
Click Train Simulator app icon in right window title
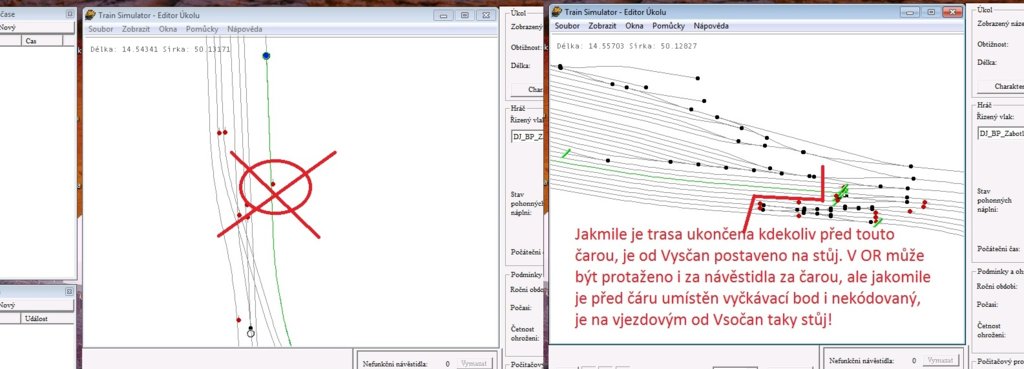556,11
